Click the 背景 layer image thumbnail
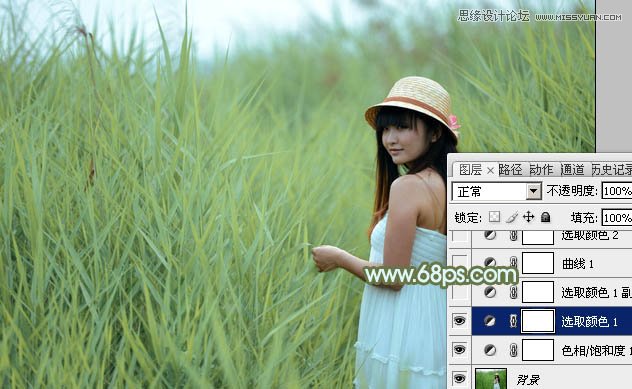This screenshot has height=389, width=632. pyautogui.click(x=491, y=379)
